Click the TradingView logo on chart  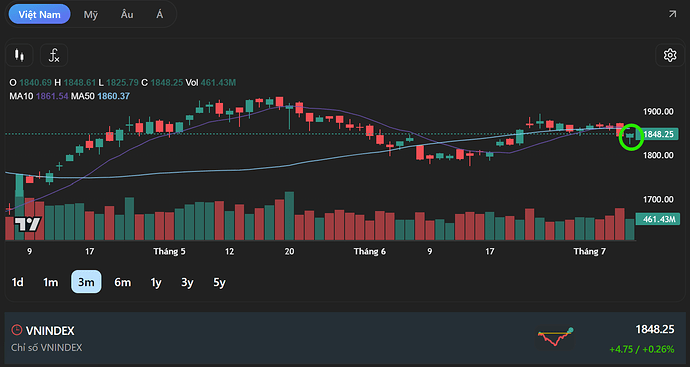coord(27,224)
